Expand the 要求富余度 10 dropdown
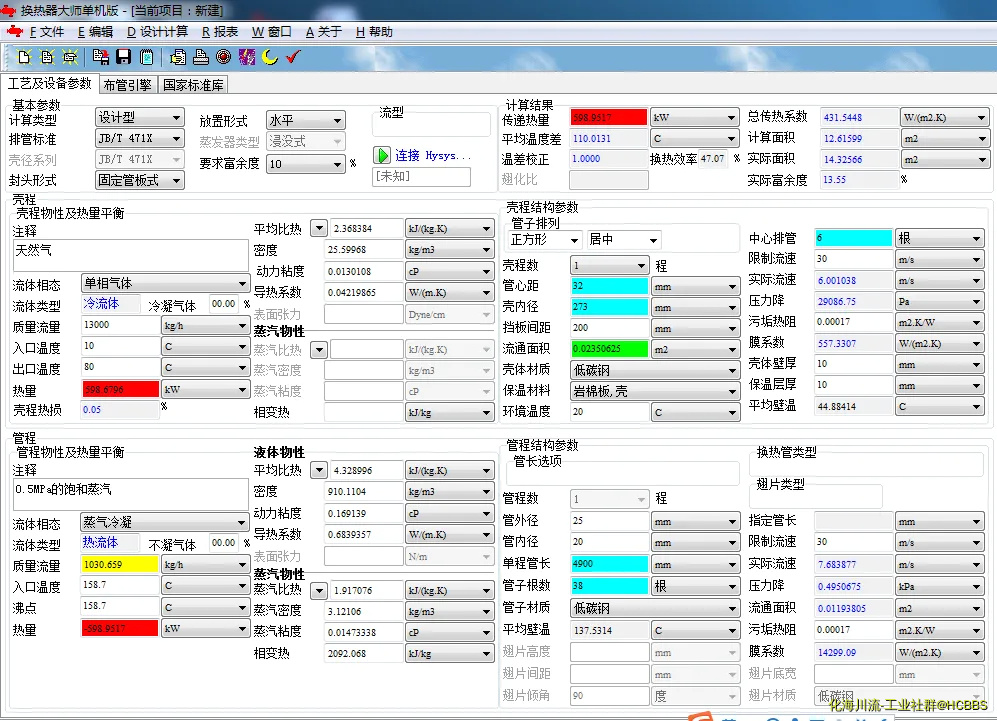Image resolution: width=997 pixels, height=721 pixels. pos(306,163)
